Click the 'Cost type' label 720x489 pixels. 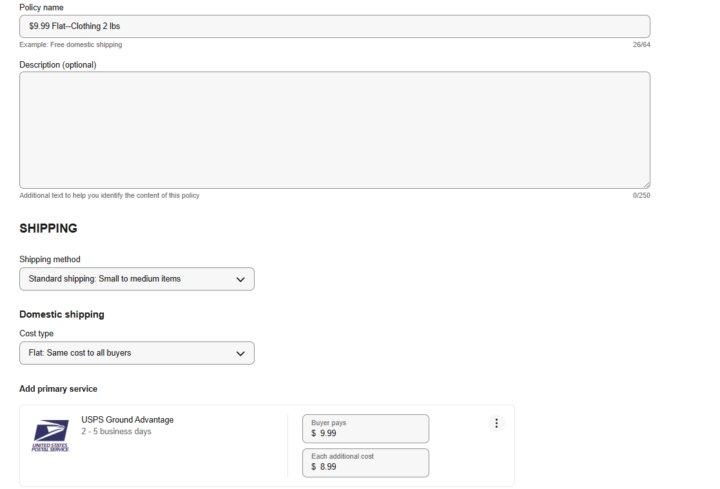click(36, 333)
